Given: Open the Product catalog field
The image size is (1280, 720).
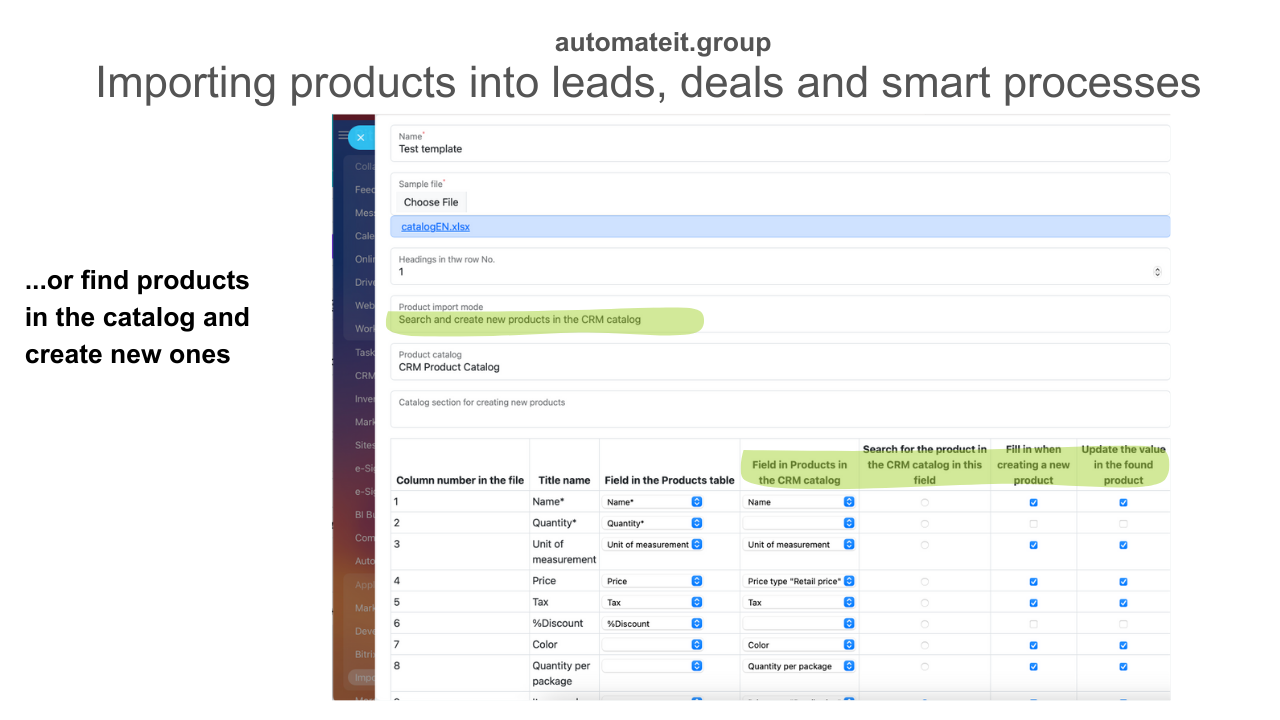Looking at the screenshot, I should 779,367.
